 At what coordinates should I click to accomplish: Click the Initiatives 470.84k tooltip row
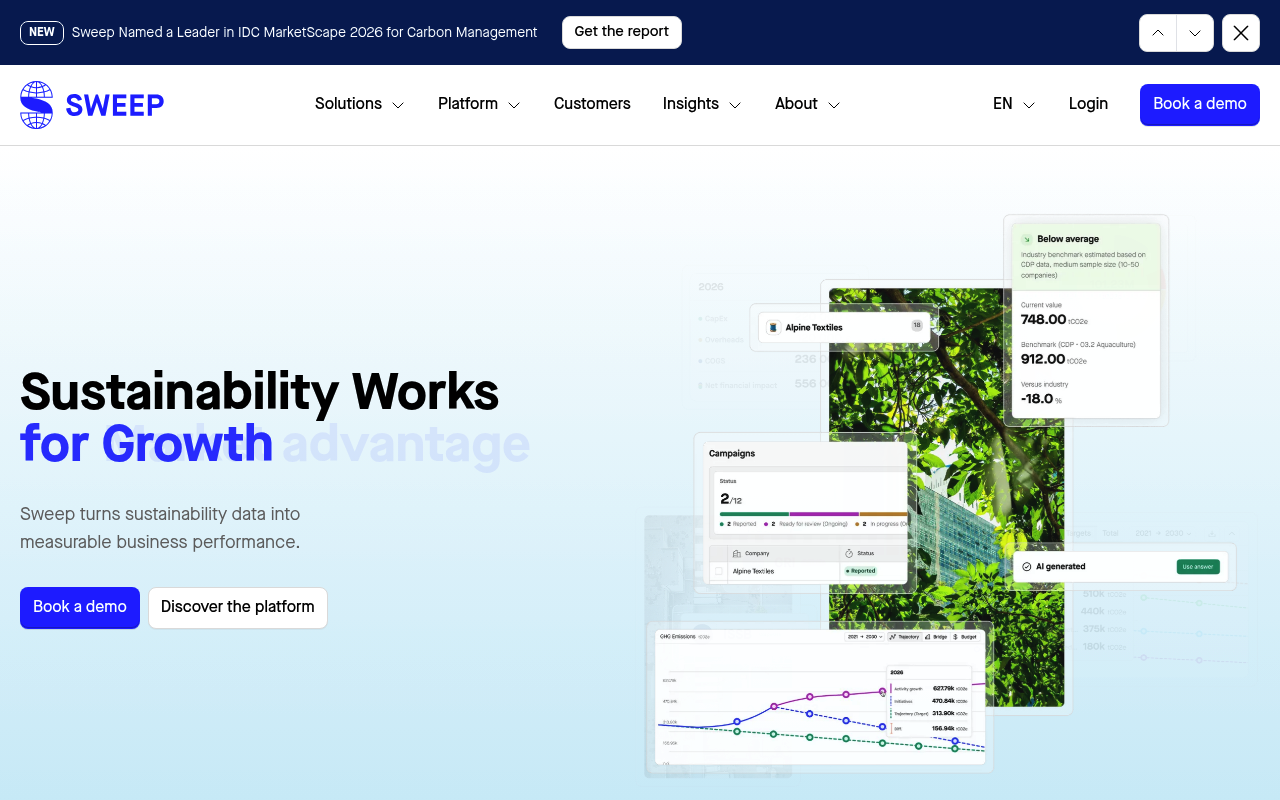tap(929, 701)
